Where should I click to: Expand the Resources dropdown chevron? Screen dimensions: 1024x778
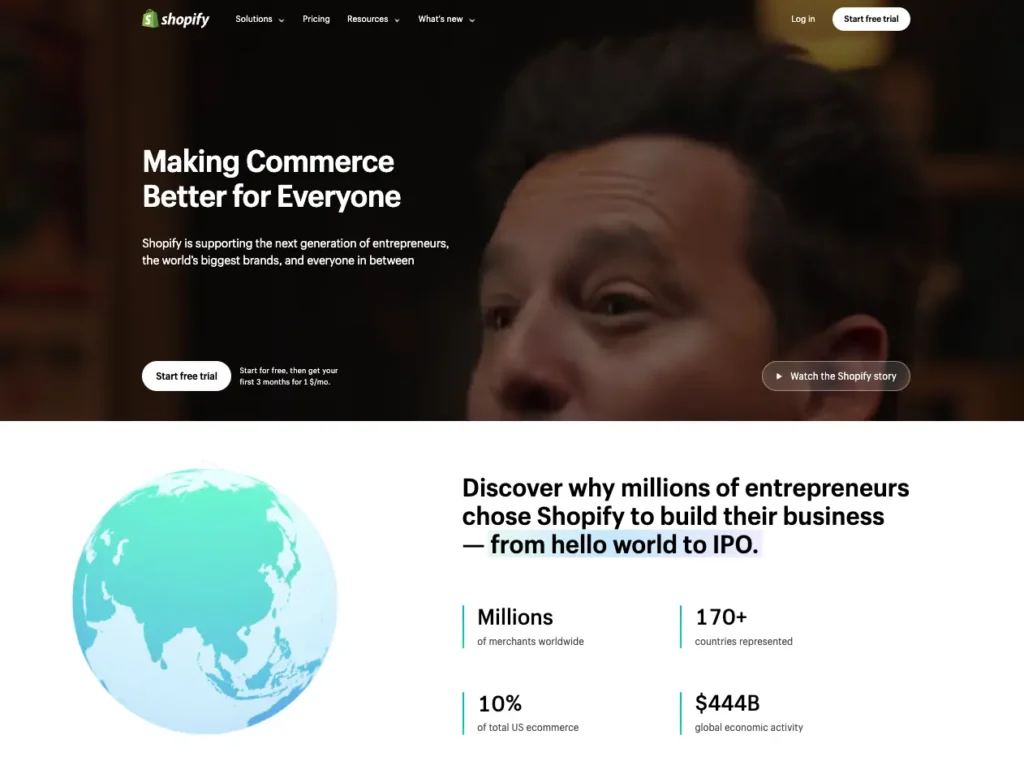coord(397,20)
